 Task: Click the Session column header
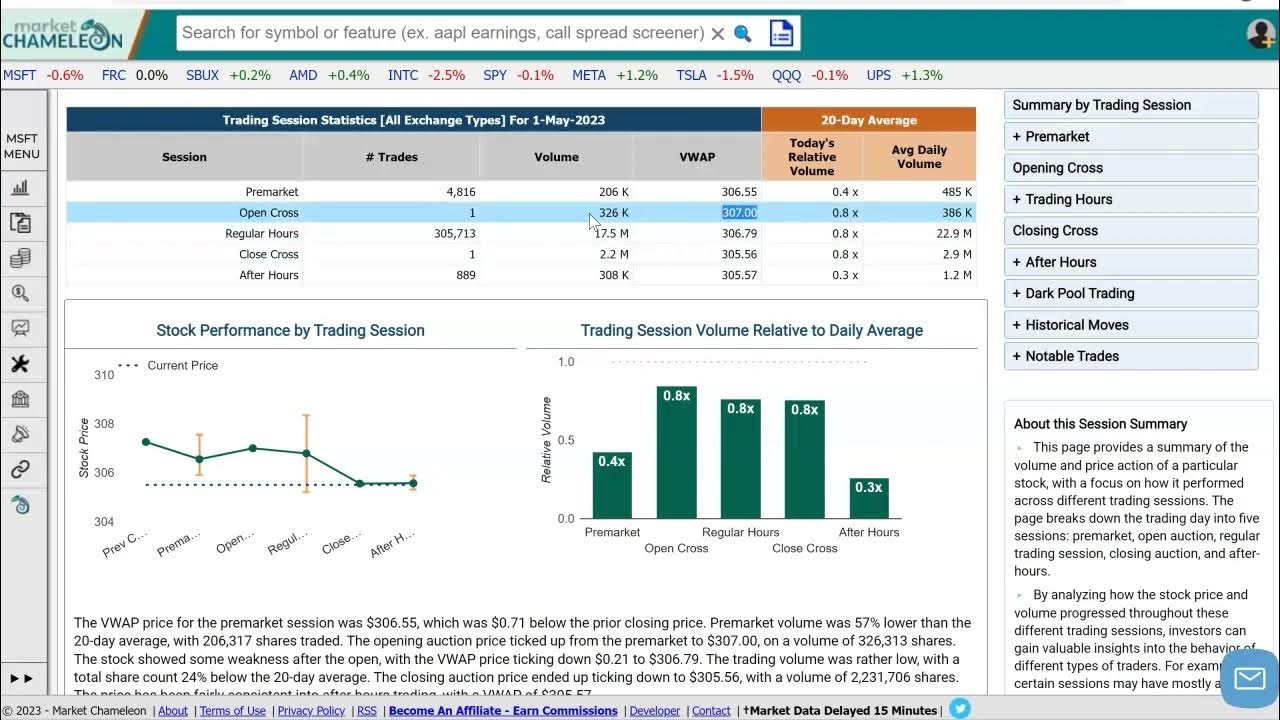click(x=184, y=157)
